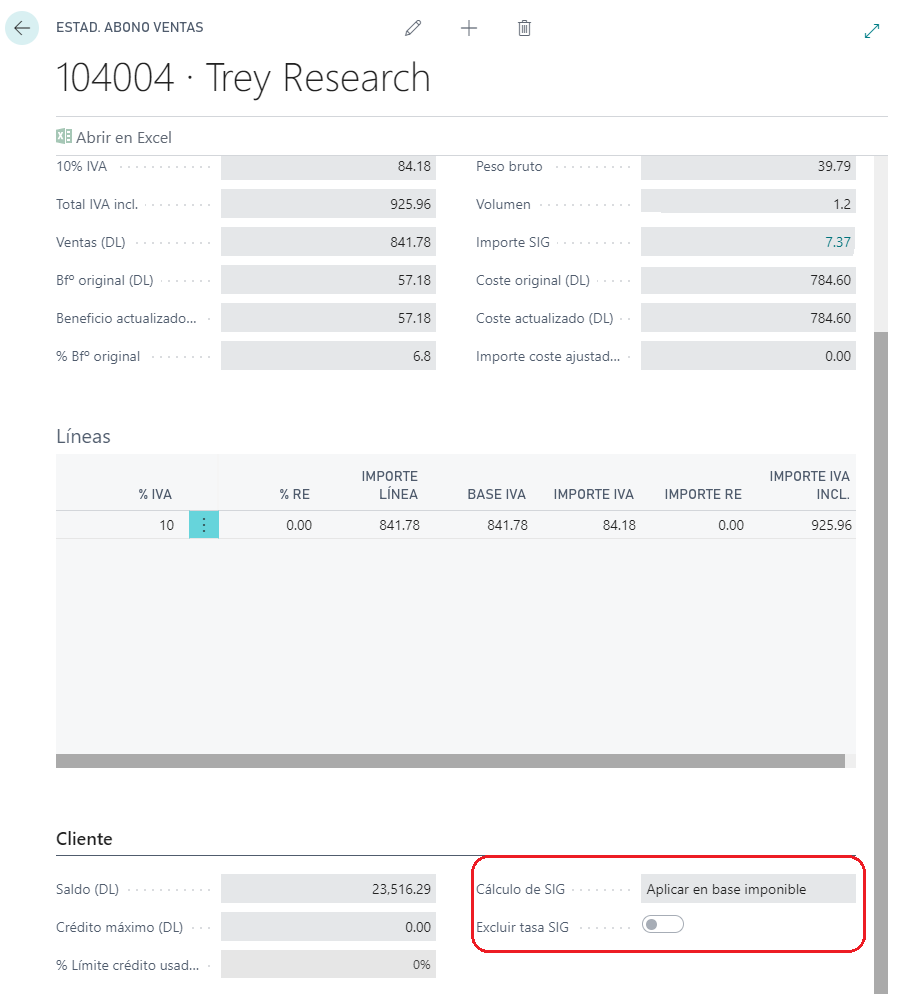Click the Coste actualizado (DL) value field
Image resolution: width=917 pixels, height=994 pixels.
(x=748, y=318)
